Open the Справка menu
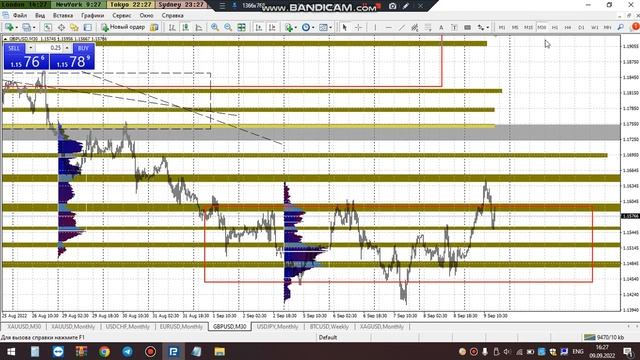Viewport: 640px width, 360px height. point(172,16)
